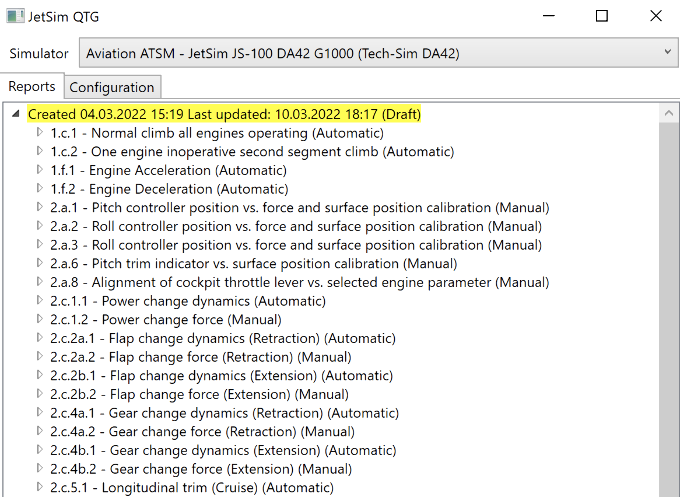
Task: Expand 2.c.4b.2 Gear change force Extension
Action: (39, 468)
